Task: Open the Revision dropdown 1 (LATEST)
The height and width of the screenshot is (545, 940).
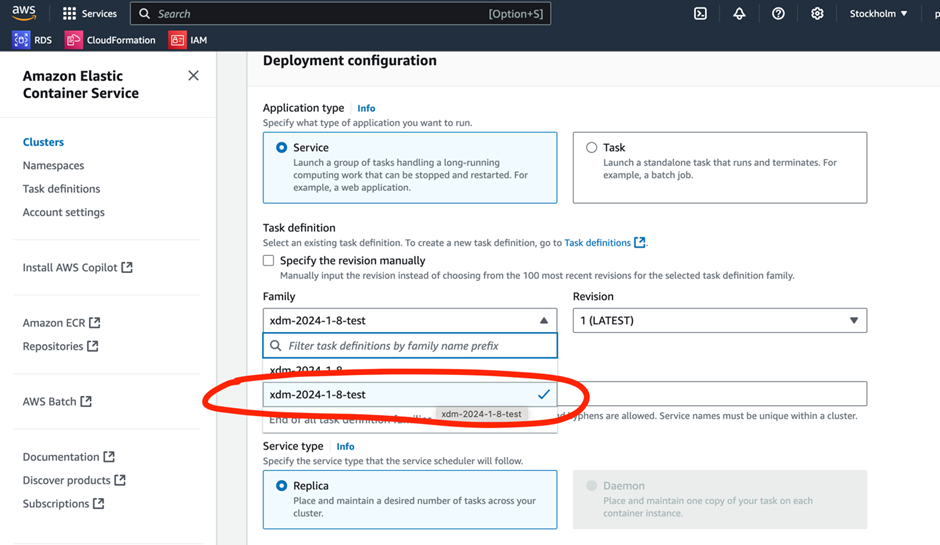Action: [719, 320]
